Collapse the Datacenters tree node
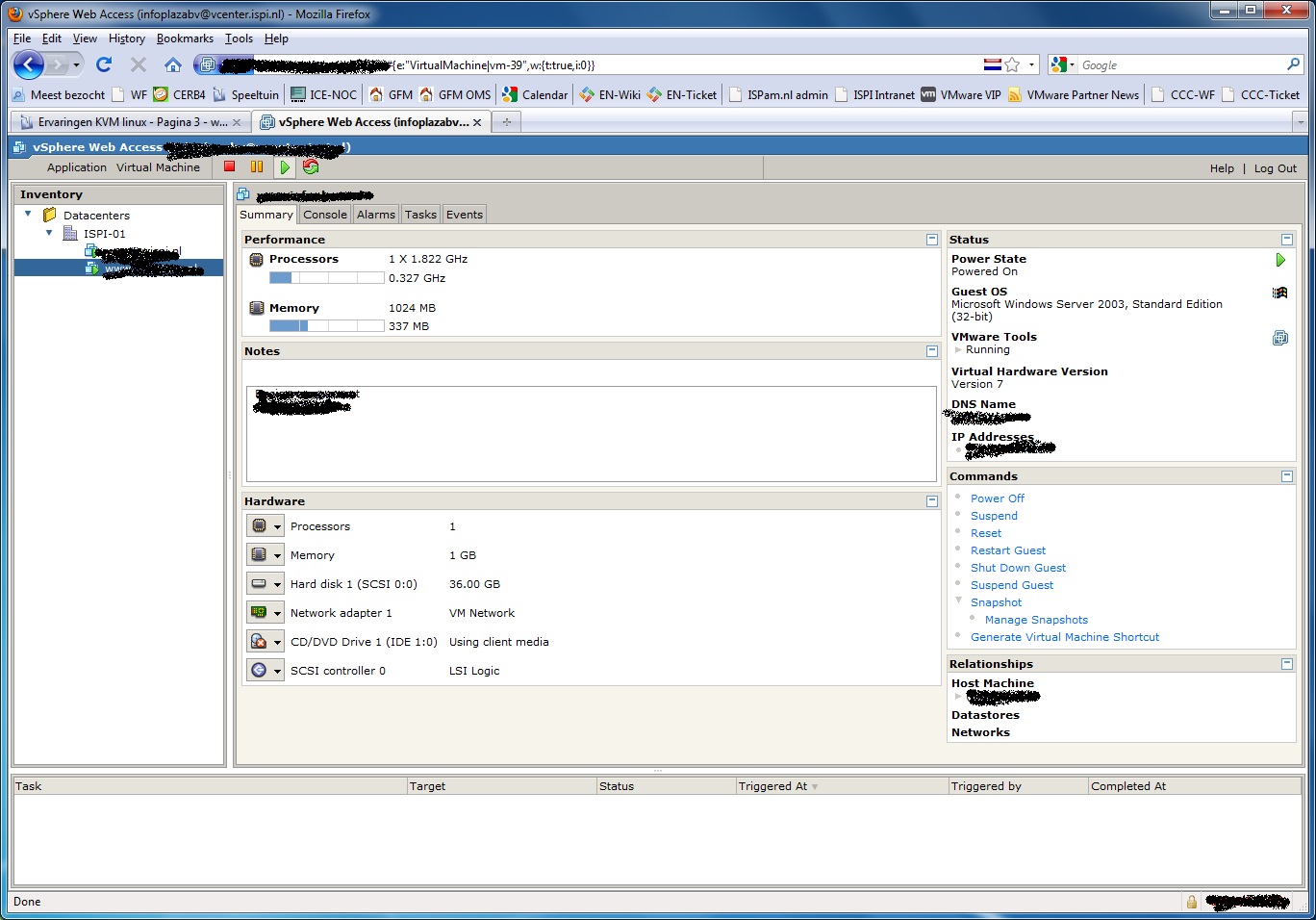The height and width of the screenshot is (920, 1316). pyautogui.click(x=28, y=215)
